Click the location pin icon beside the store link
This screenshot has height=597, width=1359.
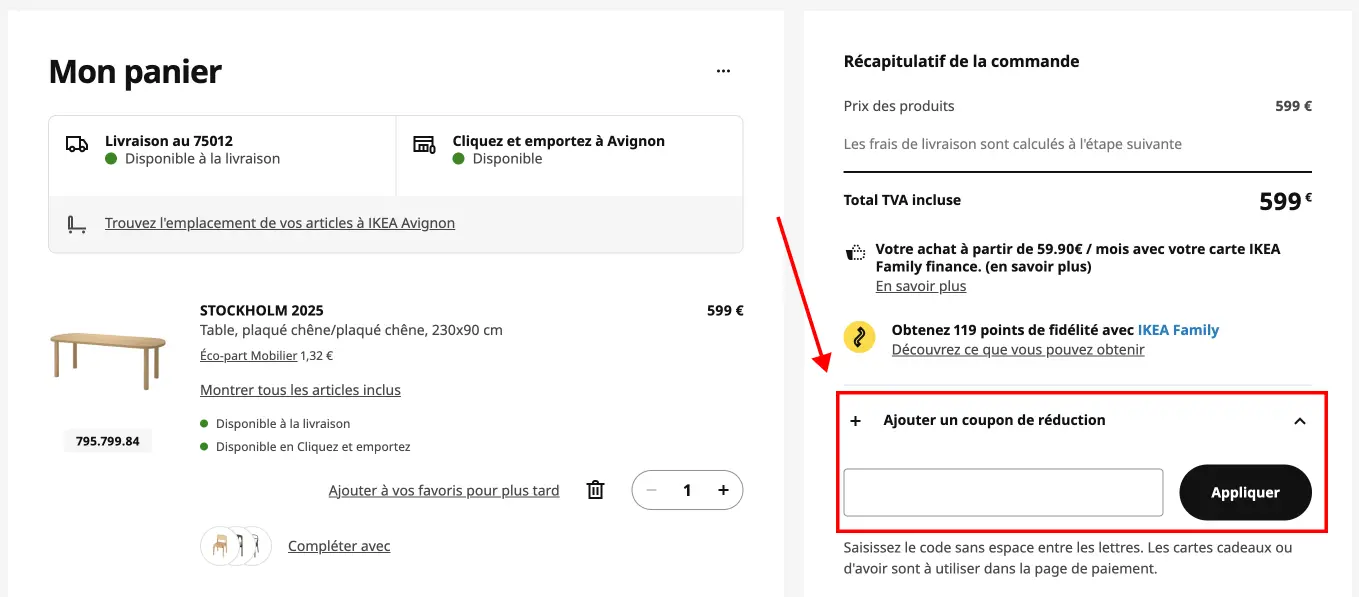click(77, 222)
